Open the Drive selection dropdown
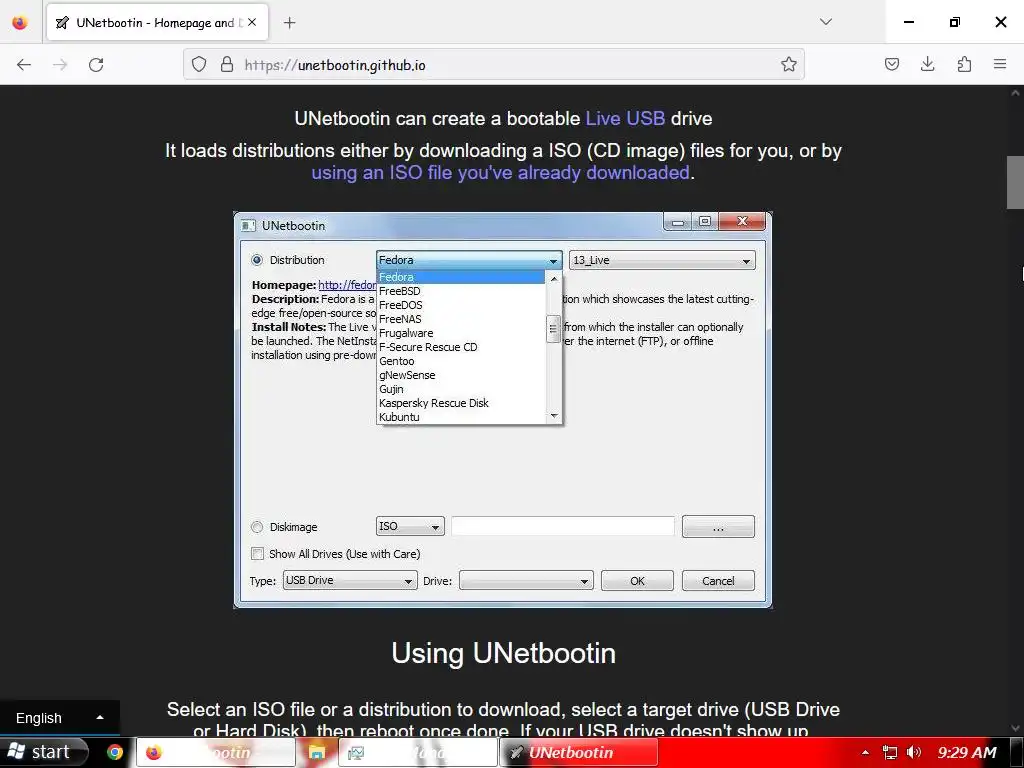 click(526, 580)
